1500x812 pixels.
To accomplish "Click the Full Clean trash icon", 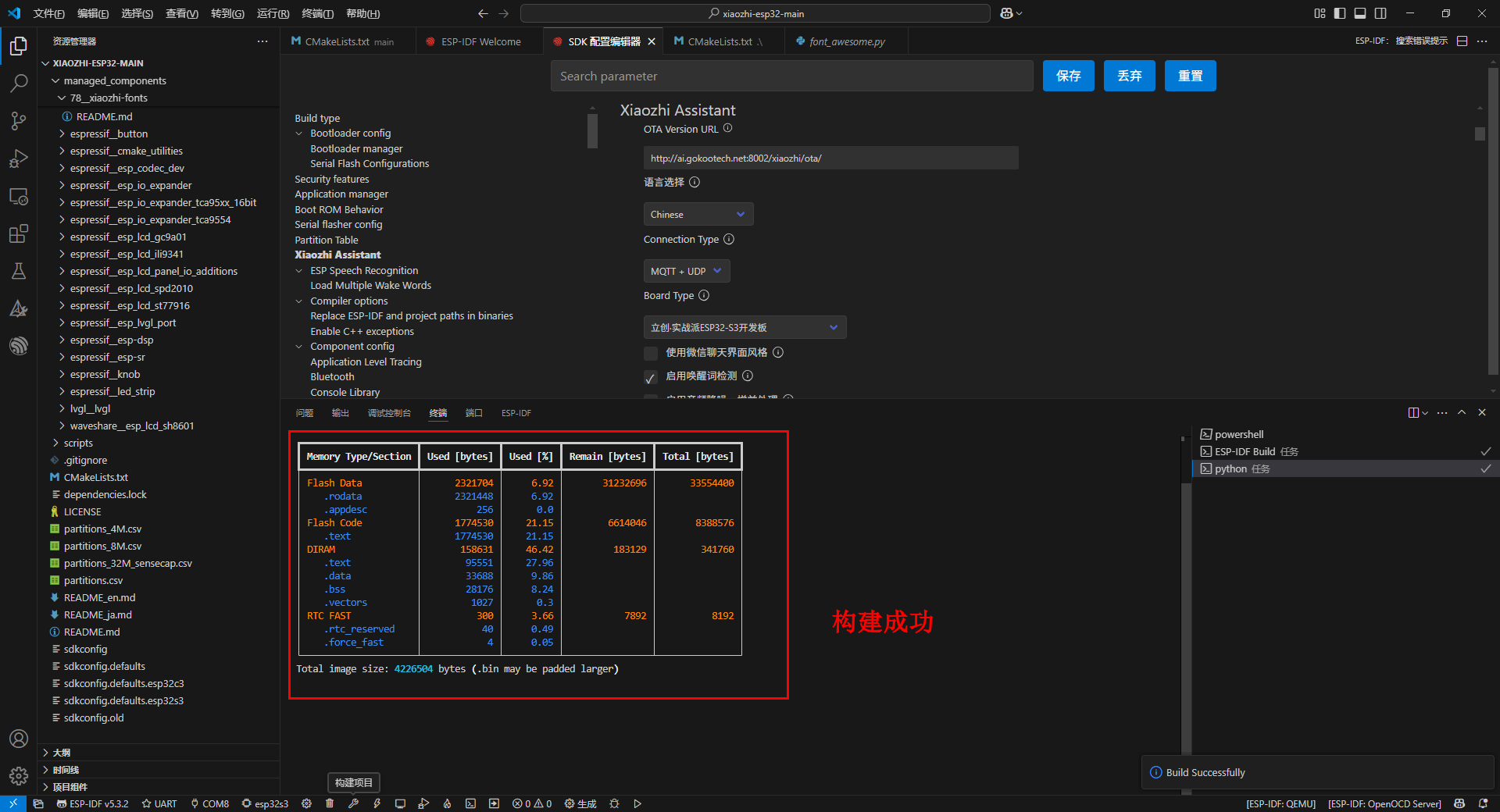I will coord(330,803).
